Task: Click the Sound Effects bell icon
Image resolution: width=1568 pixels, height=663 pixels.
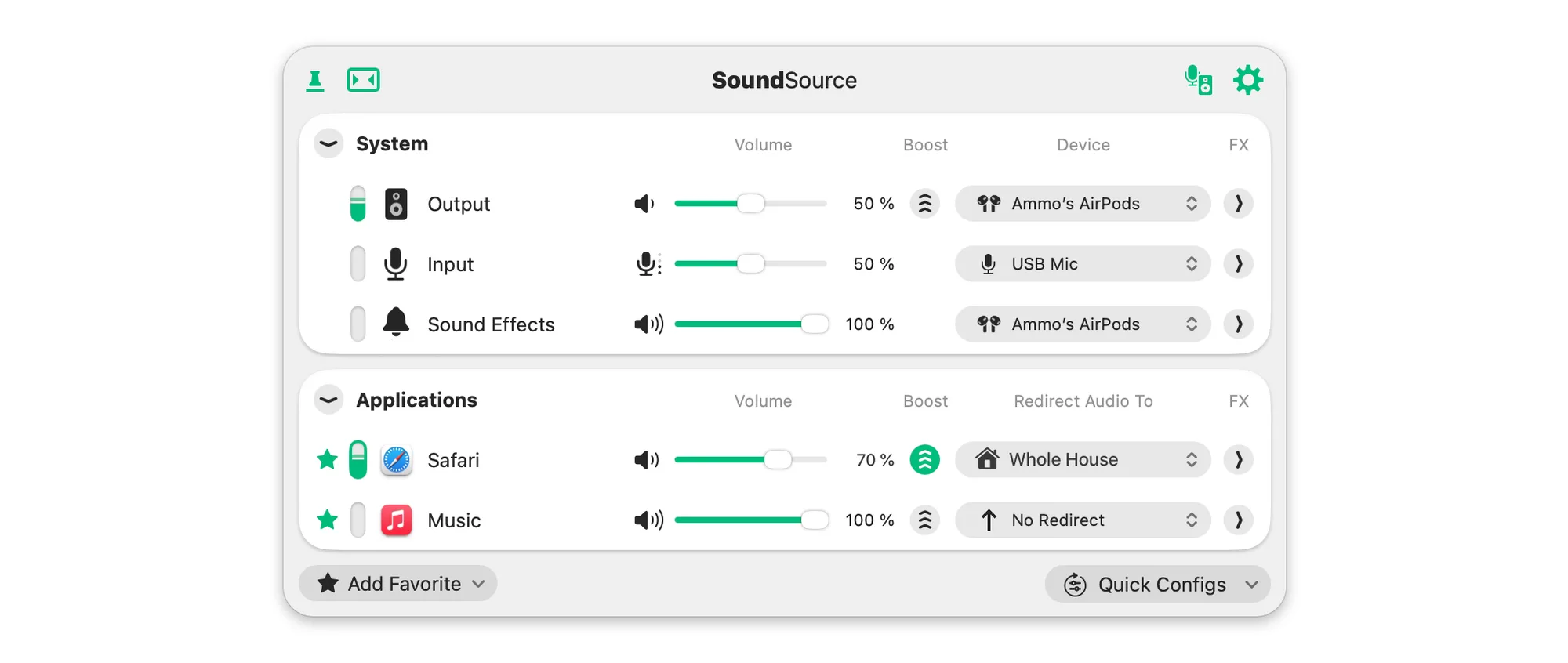Action: [x=396, y=322]
